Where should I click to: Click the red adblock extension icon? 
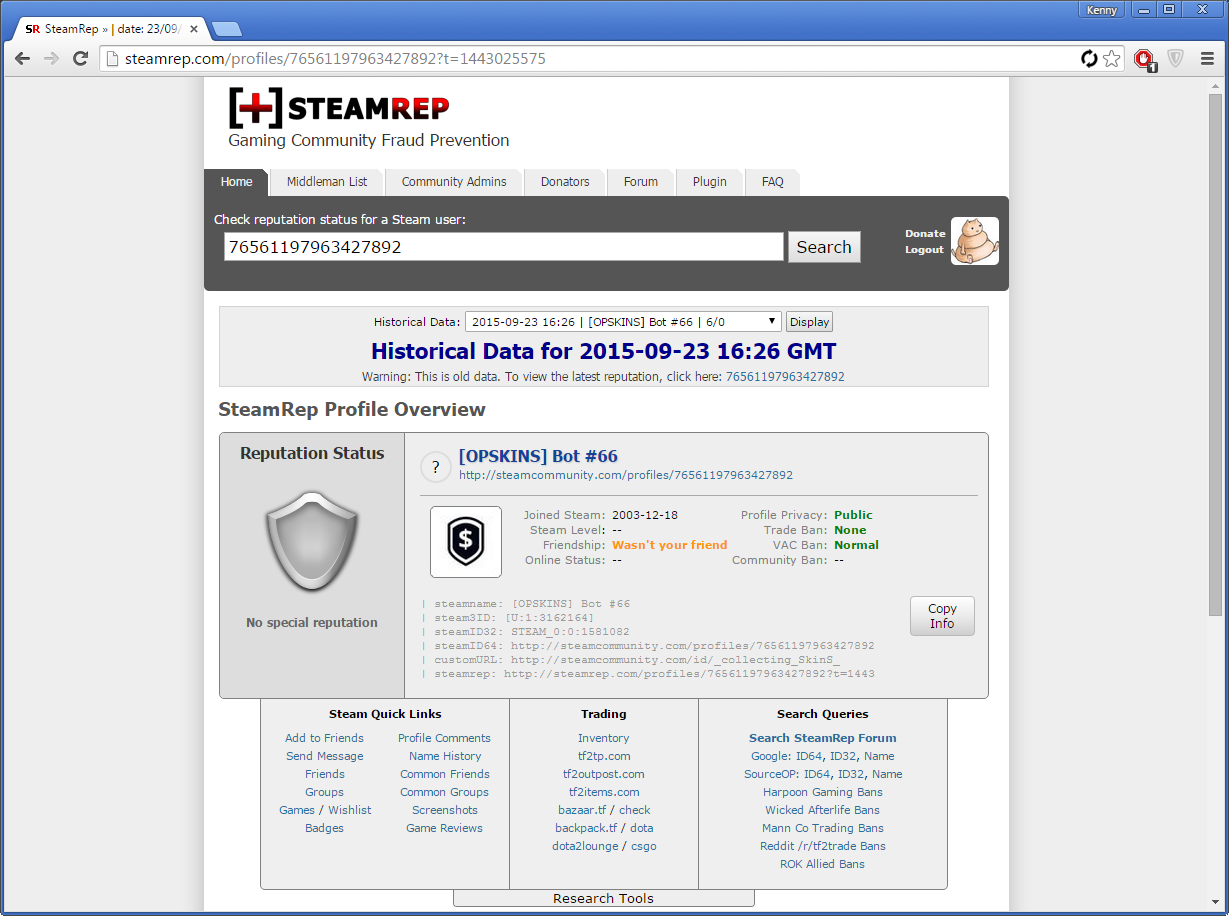pos(1145,60)
